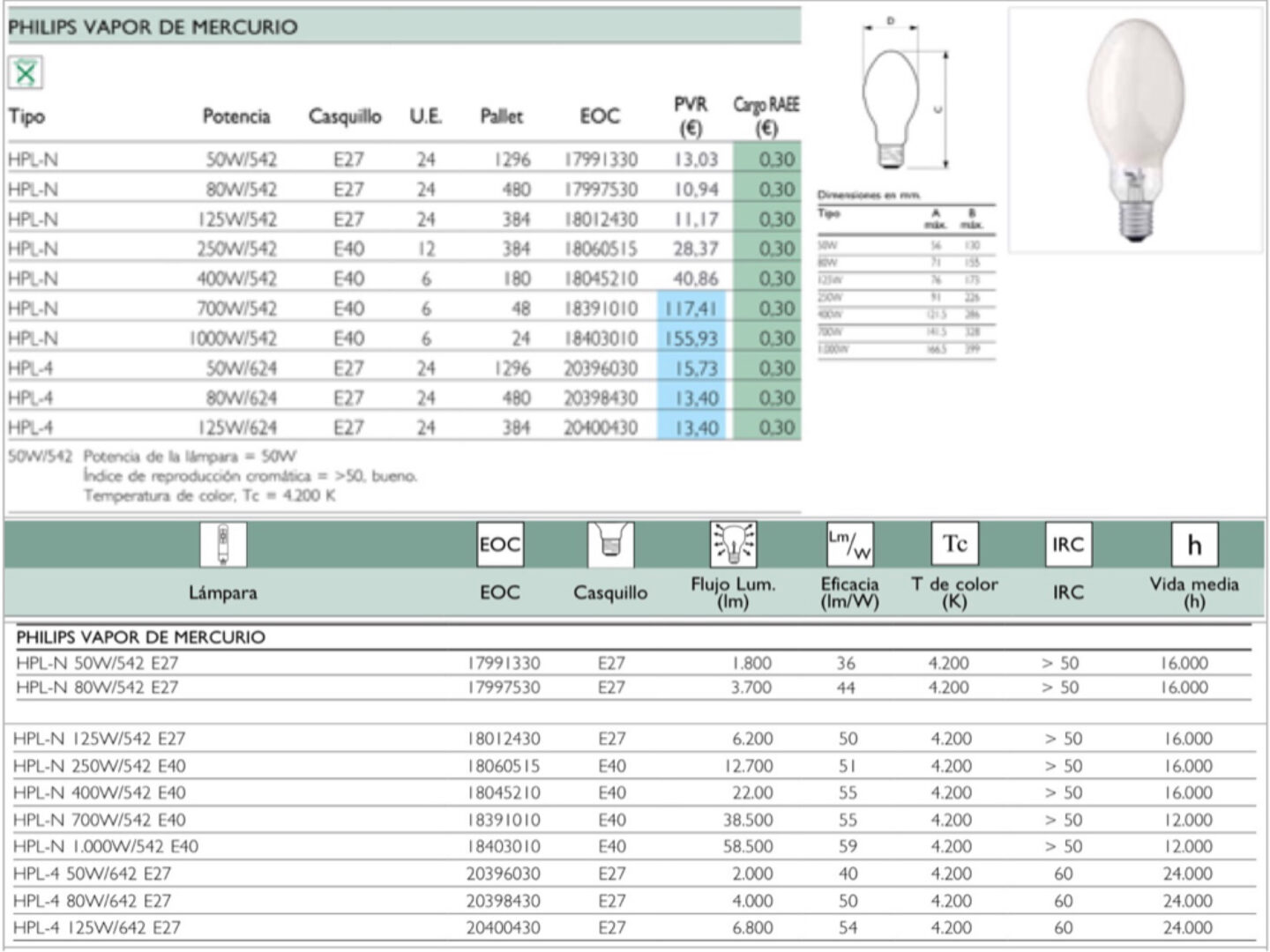Viewport: 1270px width, 952px height.
Task: Select row 'HPL-N 700W/542 E40' in the lower table
Action: [633, 820]
